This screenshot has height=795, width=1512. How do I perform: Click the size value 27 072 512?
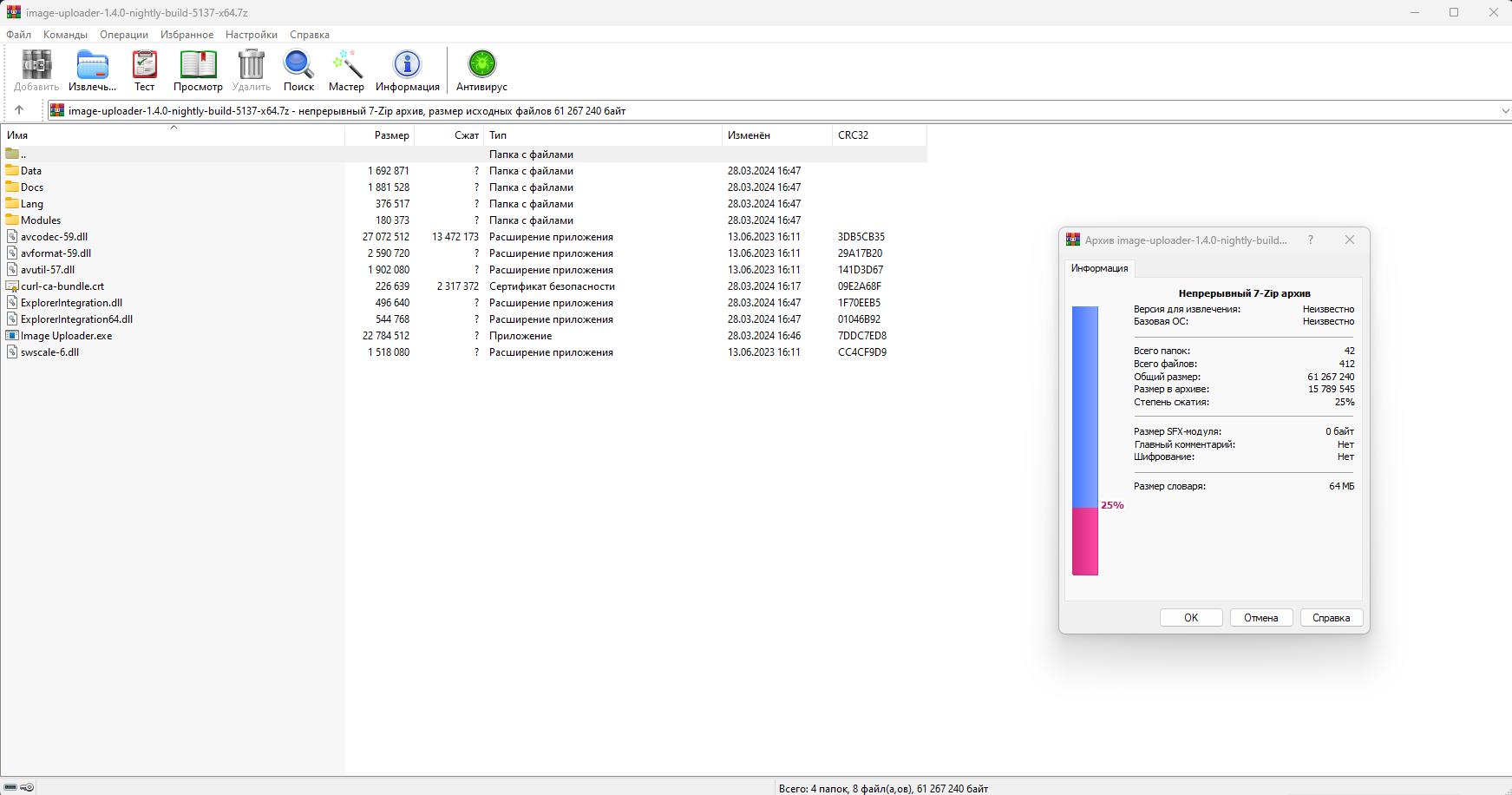click(x=386, y=237)
